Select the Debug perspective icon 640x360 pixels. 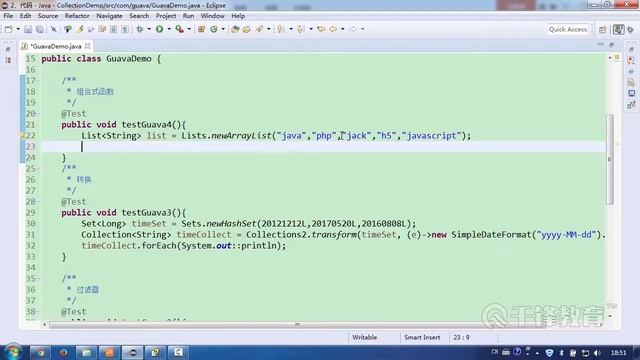631,29
